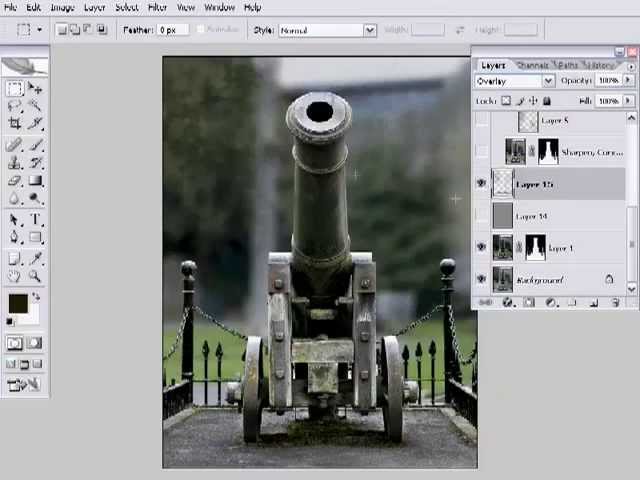Reset default colors icon in toolbox
Viewport: 640px width, 480px height.
(10, 322)
